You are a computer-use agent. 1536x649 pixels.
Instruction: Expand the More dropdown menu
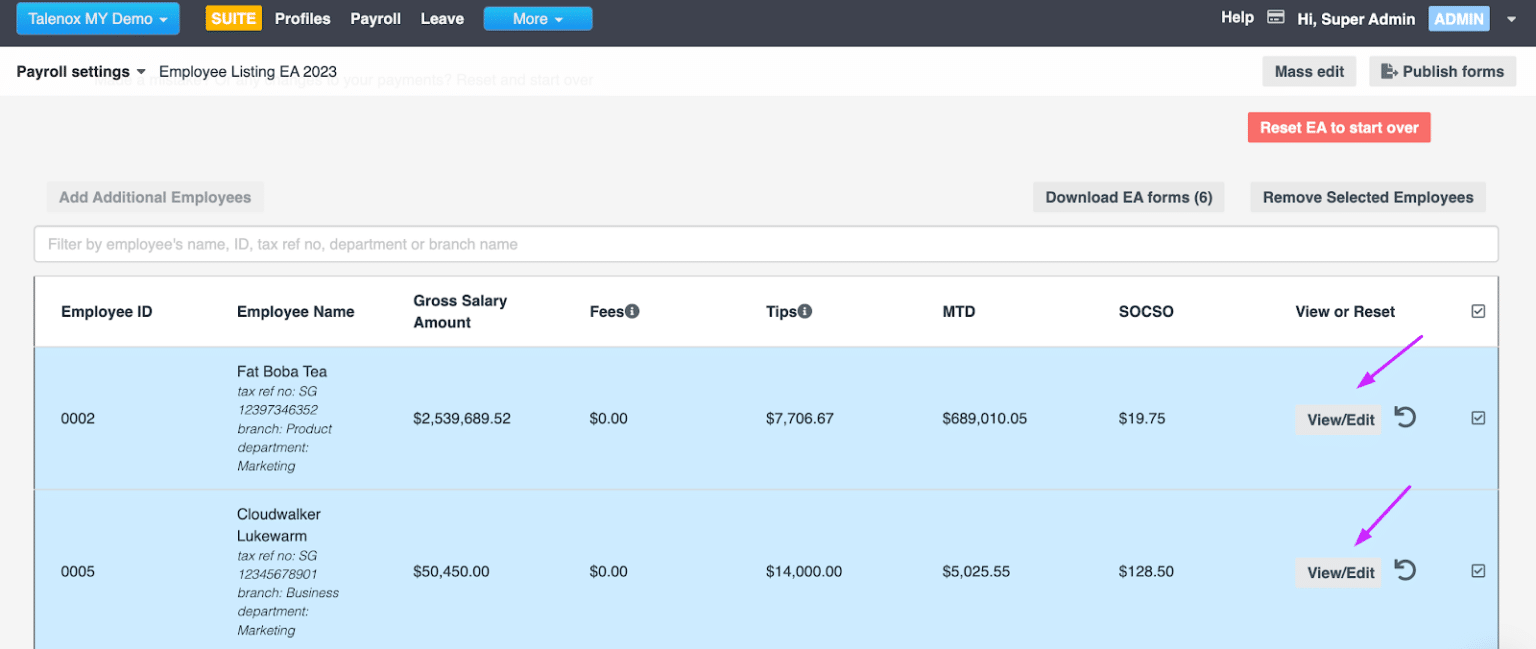coord(537,19)
